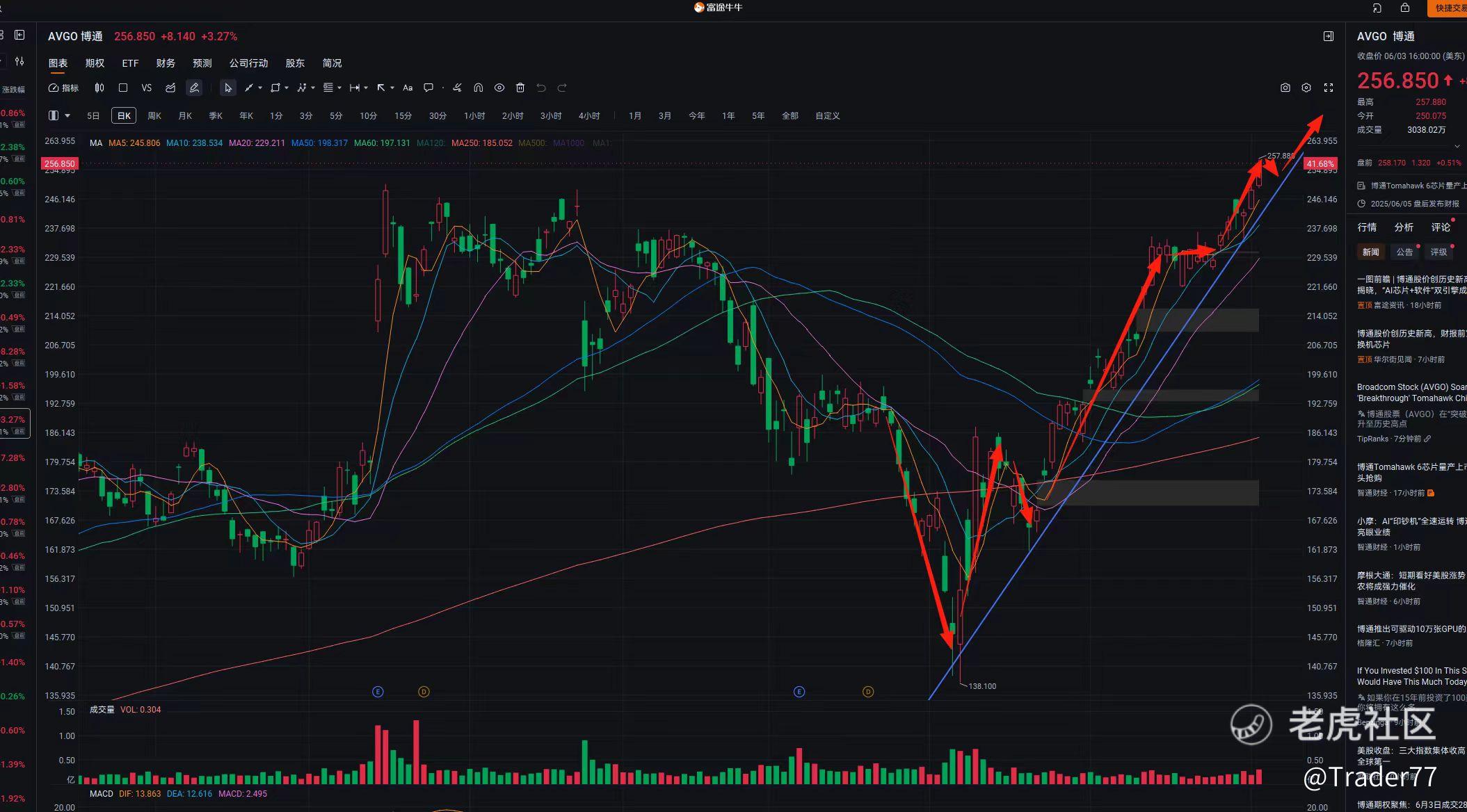Select the wave pattern drawing tool
Screen dimensions: 1467x812
[301, 88]
